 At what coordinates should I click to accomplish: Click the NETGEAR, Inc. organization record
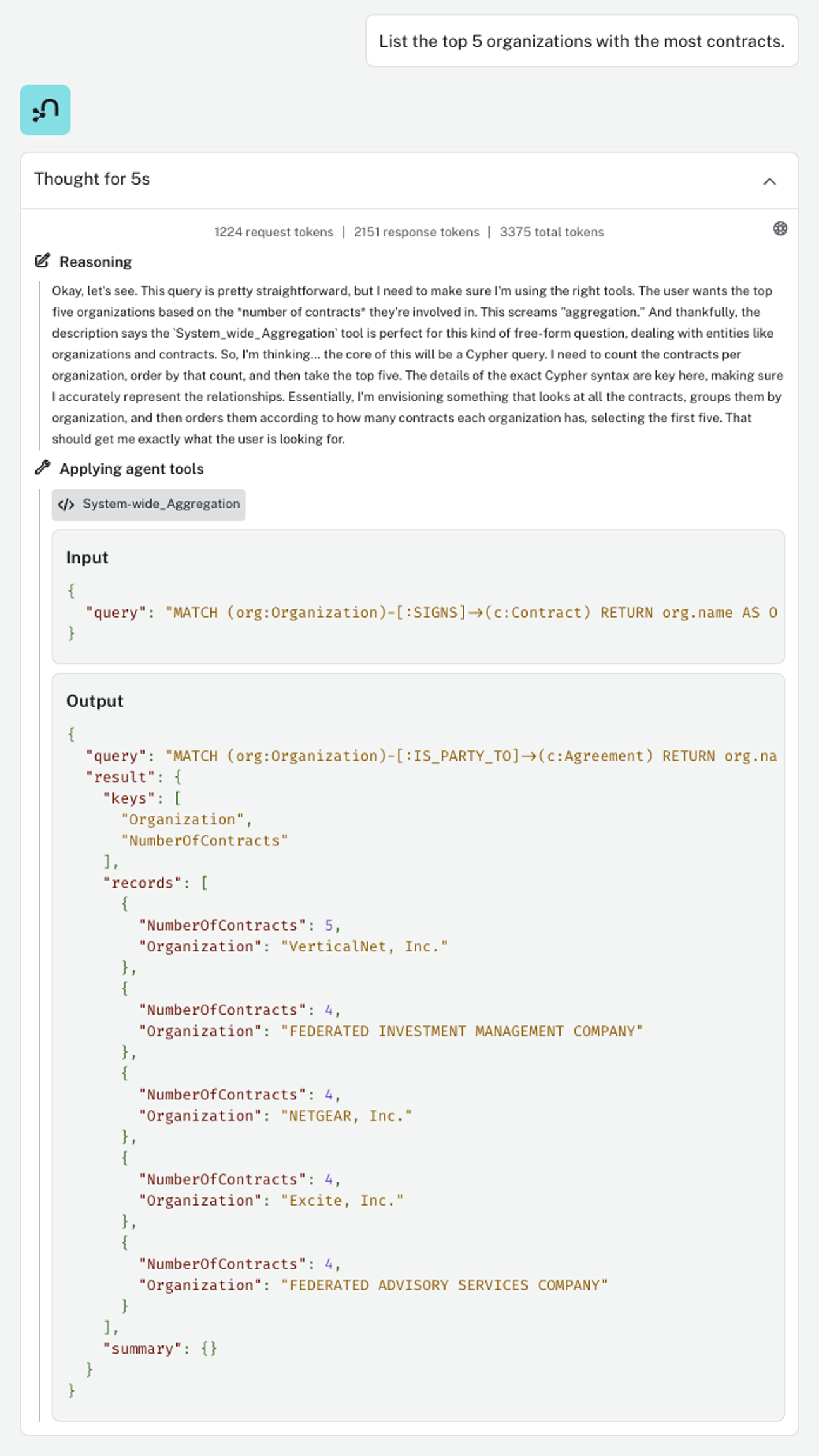[274, 1115]
